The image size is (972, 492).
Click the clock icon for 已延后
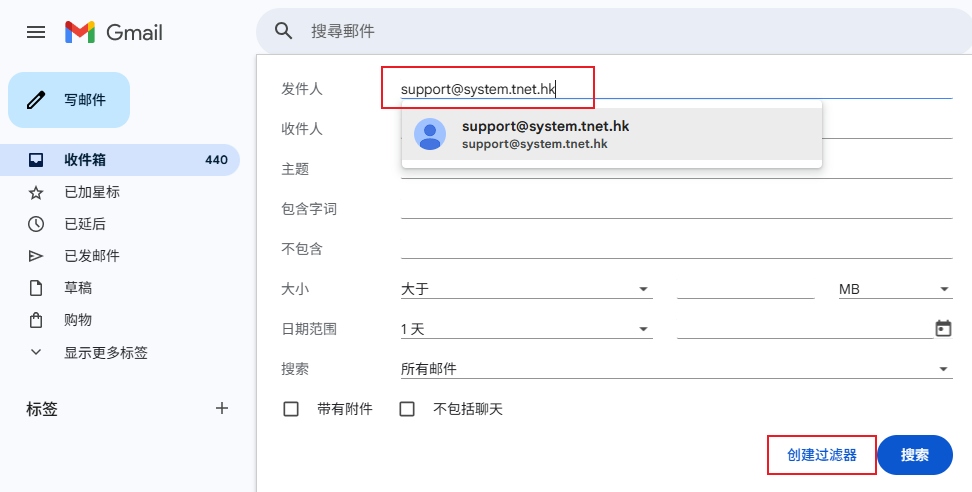click(36, 224)
